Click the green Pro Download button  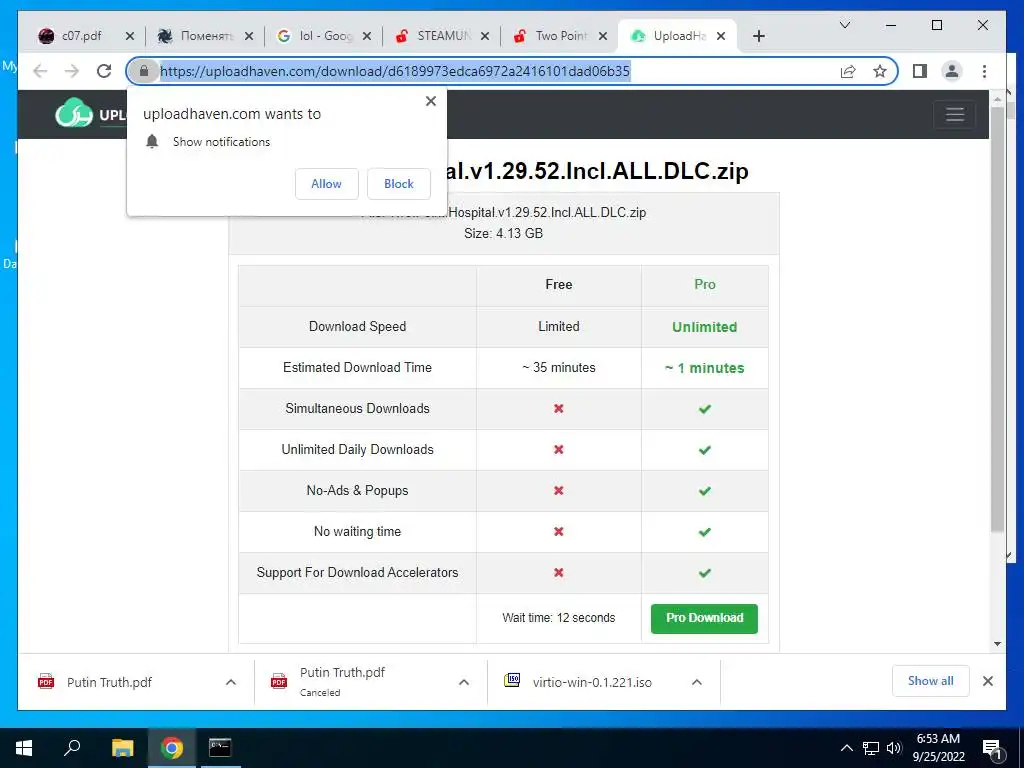(x=704, y=618)
